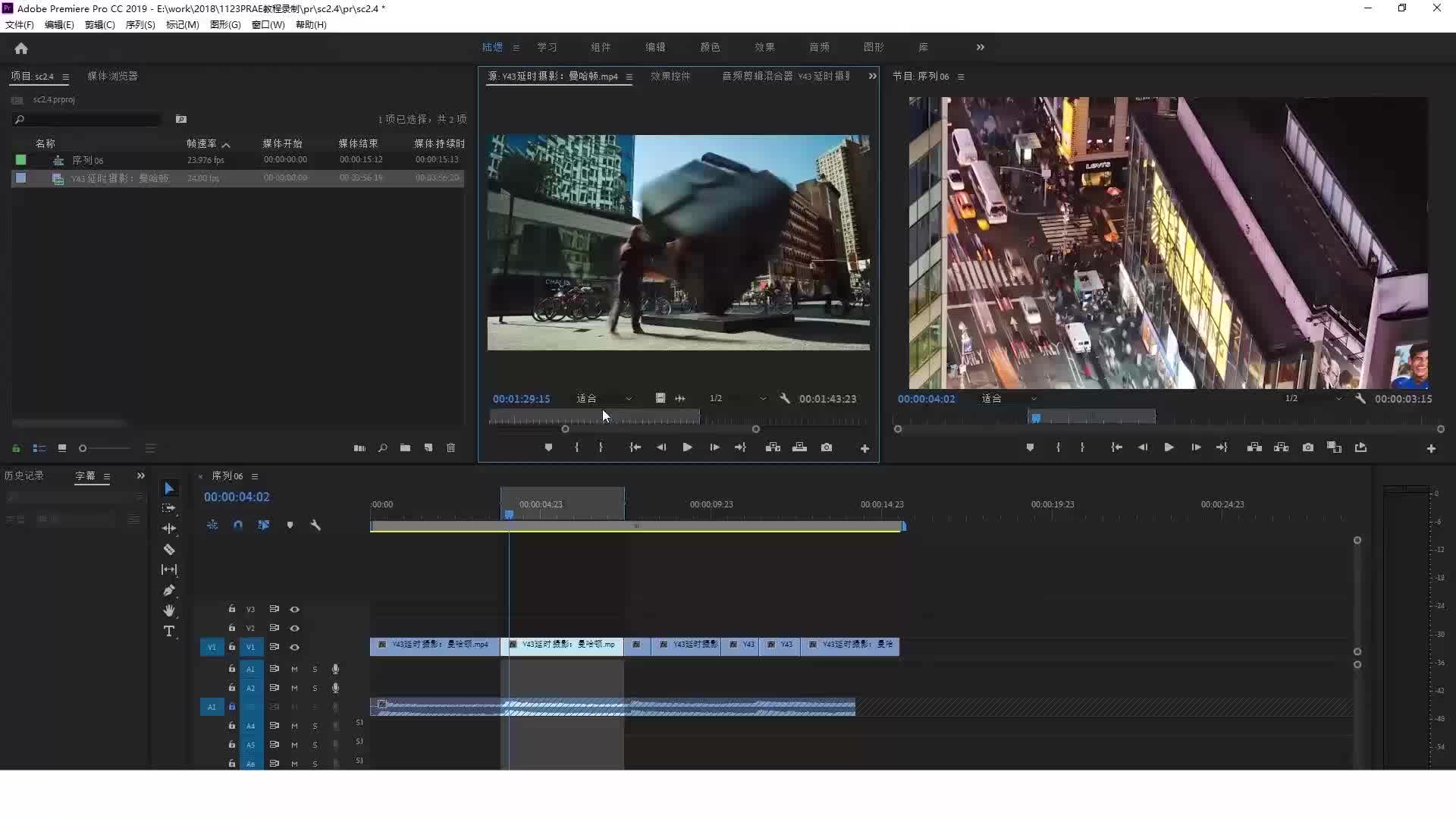Select the Pen tool in the timeline toolbar

pyautogui.click(x=170, y=591)
